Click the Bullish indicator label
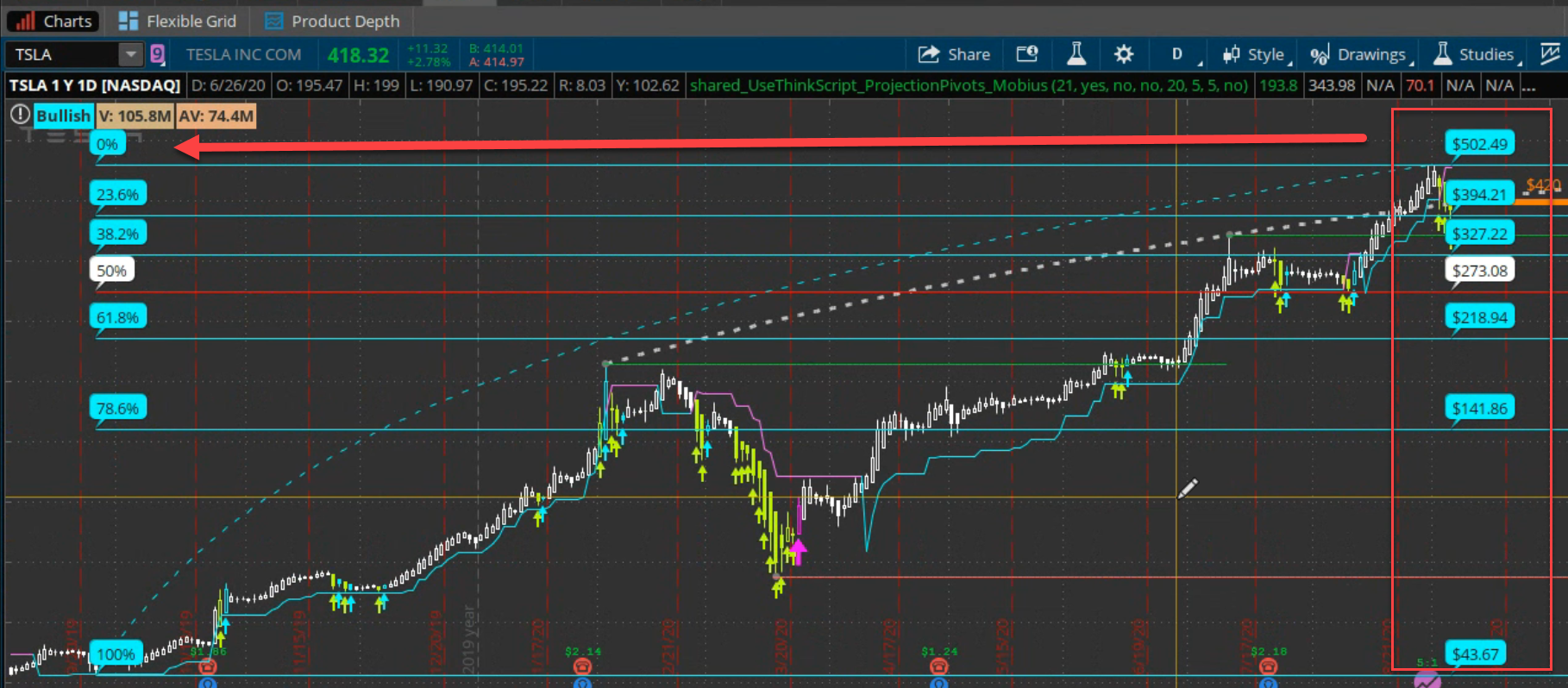 (63, 116)
